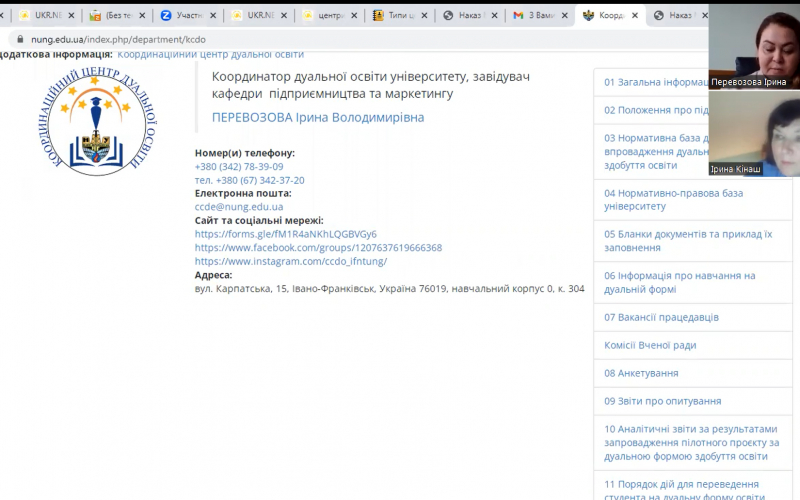Close the 'Типи' tab
This screenshot has width=800, height=500.
424,16
